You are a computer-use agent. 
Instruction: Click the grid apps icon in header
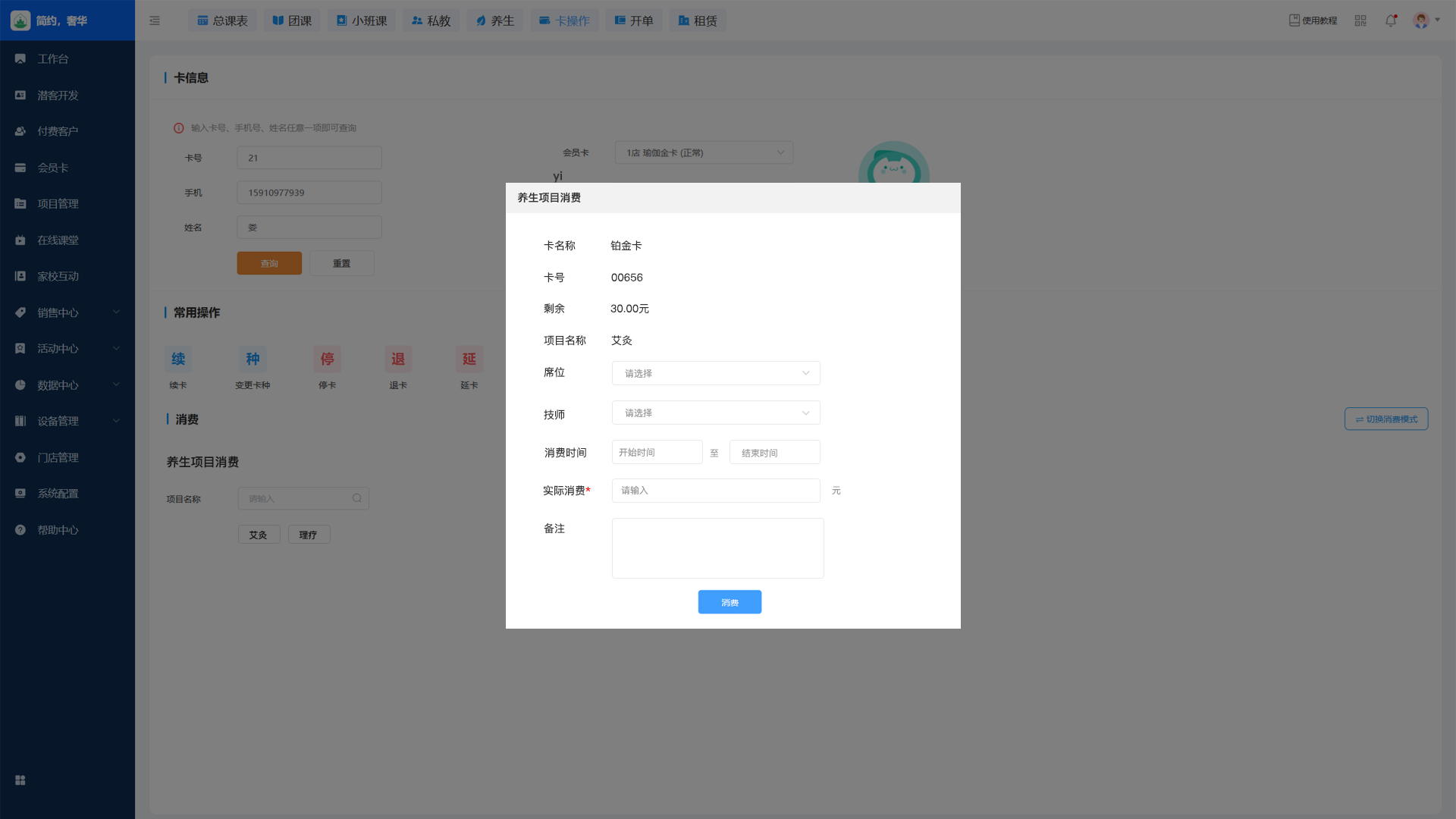point(1360,20)
